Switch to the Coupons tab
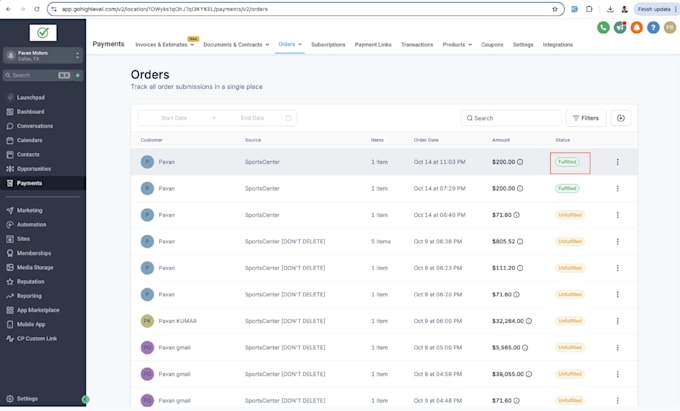680x411 pixels. point(492,45)
